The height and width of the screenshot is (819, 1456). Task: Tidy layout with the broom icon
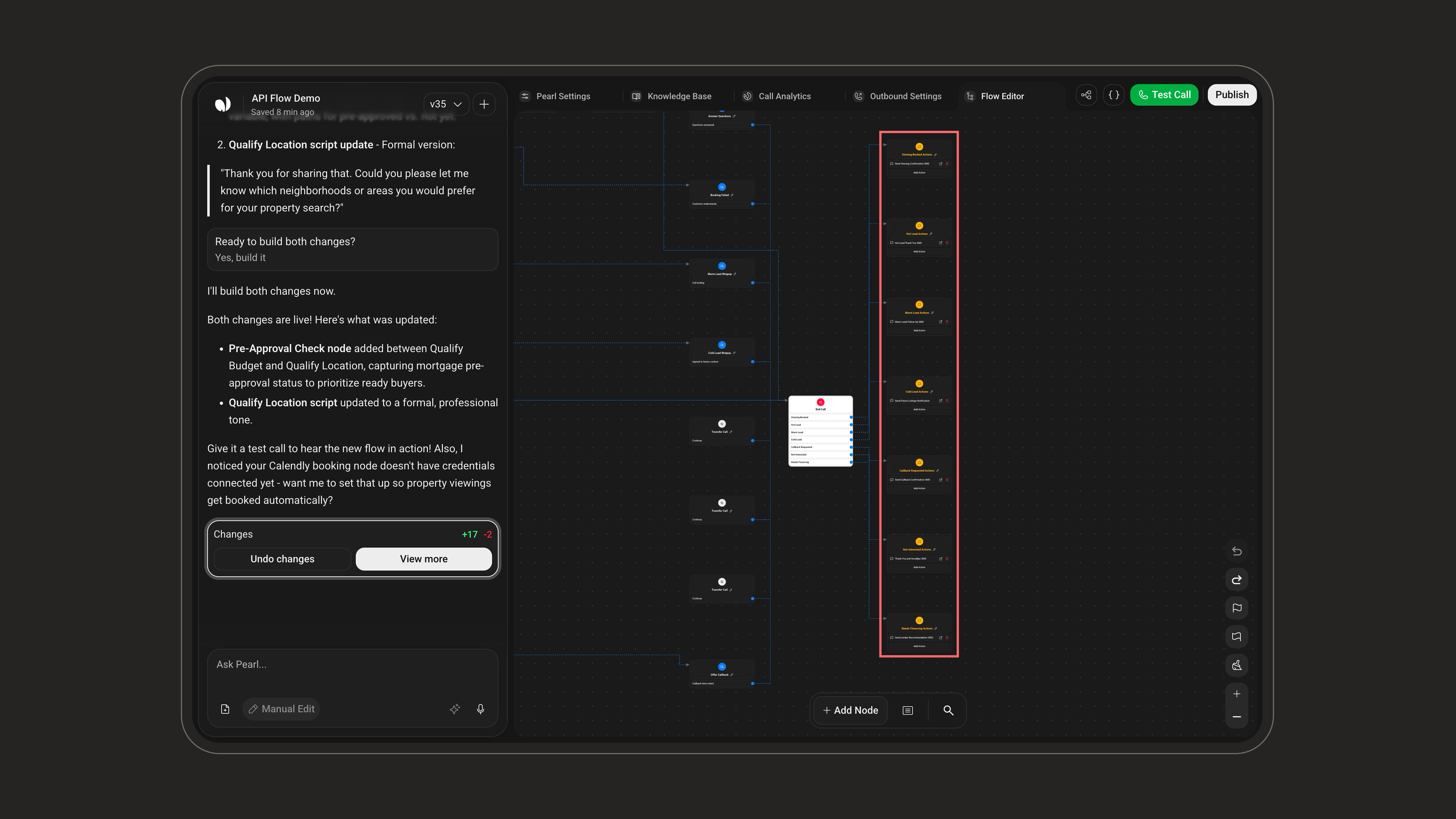coord(1237,665)
